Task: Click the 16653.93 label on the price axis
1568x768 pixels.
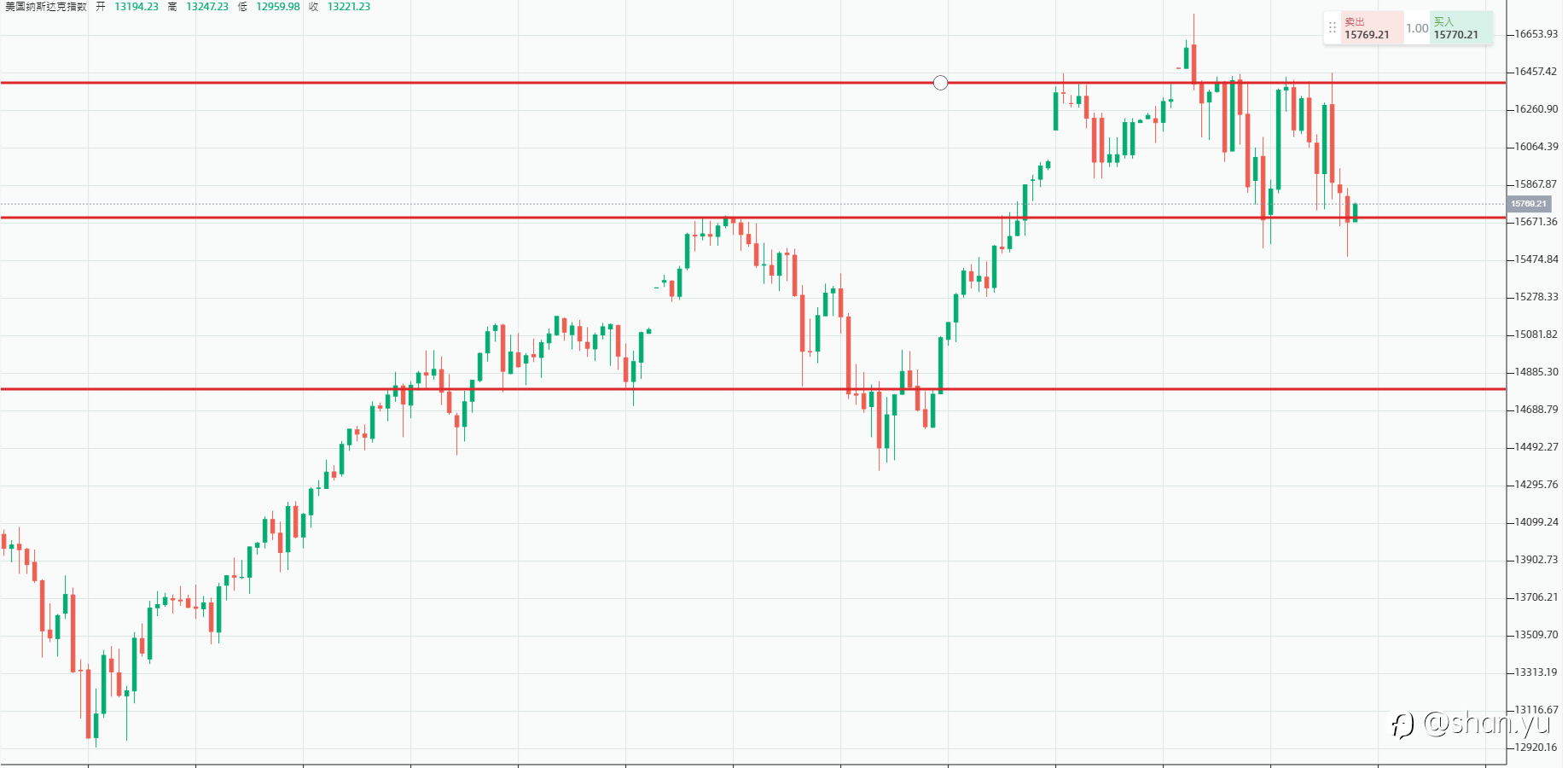Action: point(1536,34)
